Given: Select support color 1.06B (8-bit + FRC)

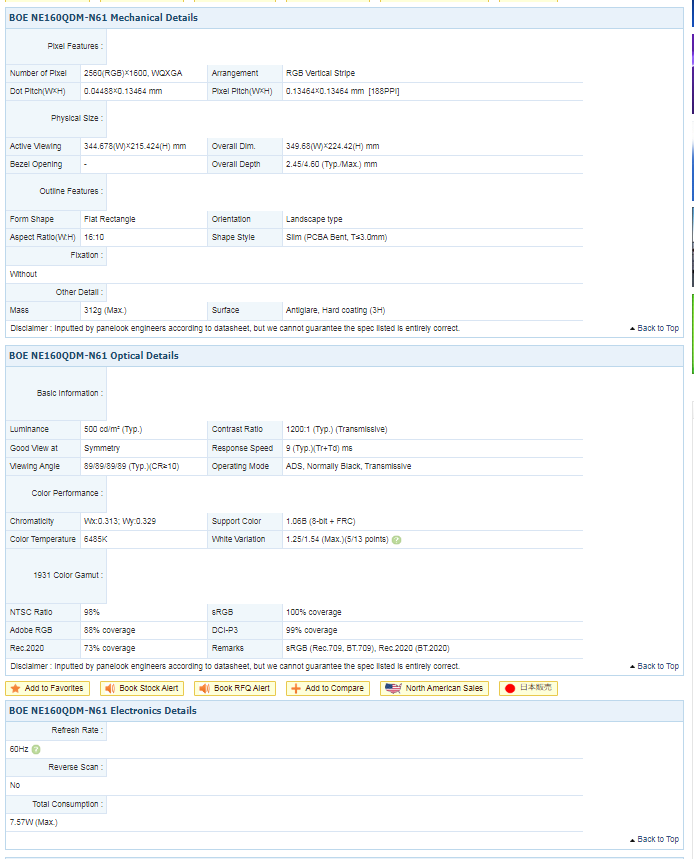Looking at the screenshot, I should [x=320, y=522].
